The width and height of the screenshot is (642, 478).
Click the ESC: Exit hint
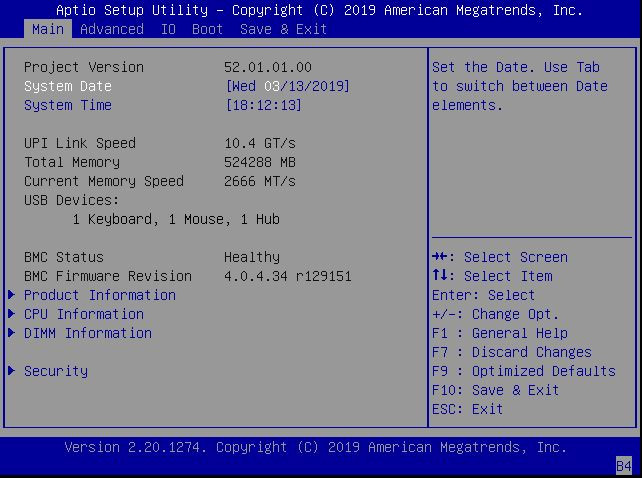pyautogui.click(x=468, y=409)
